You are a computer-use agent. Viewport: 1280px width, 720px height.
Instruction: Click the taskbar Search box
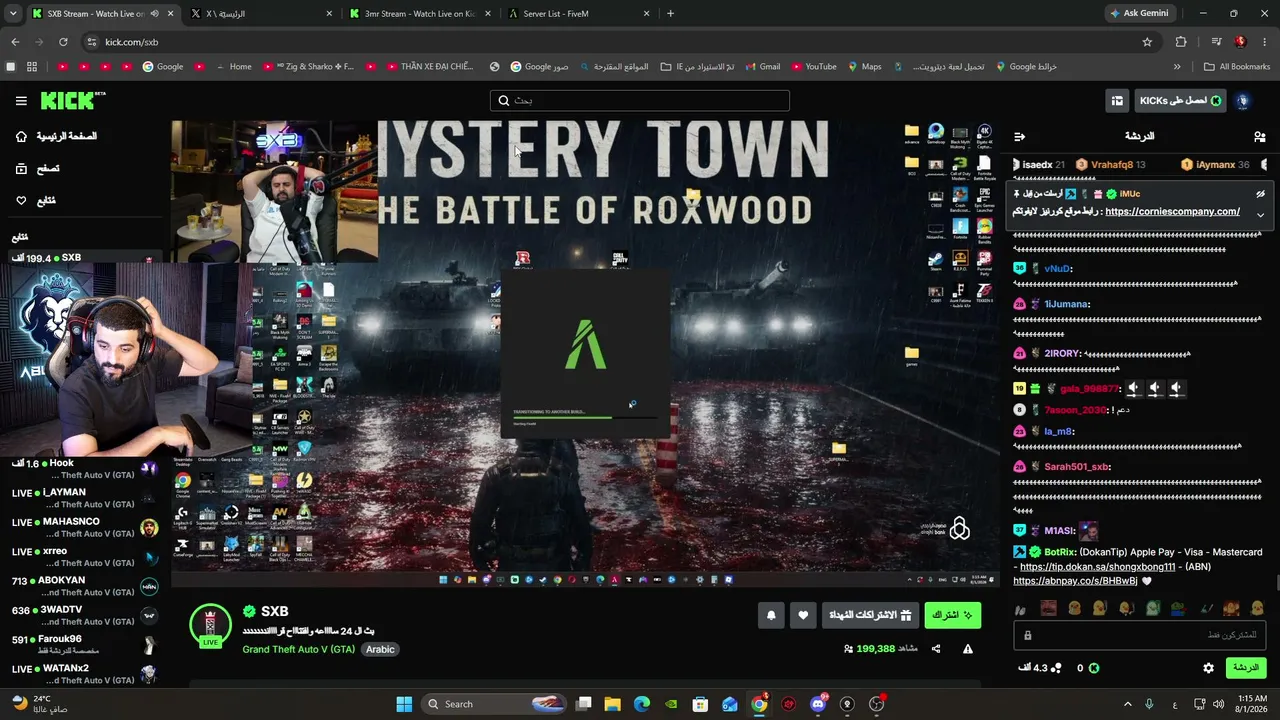(494, 704)
